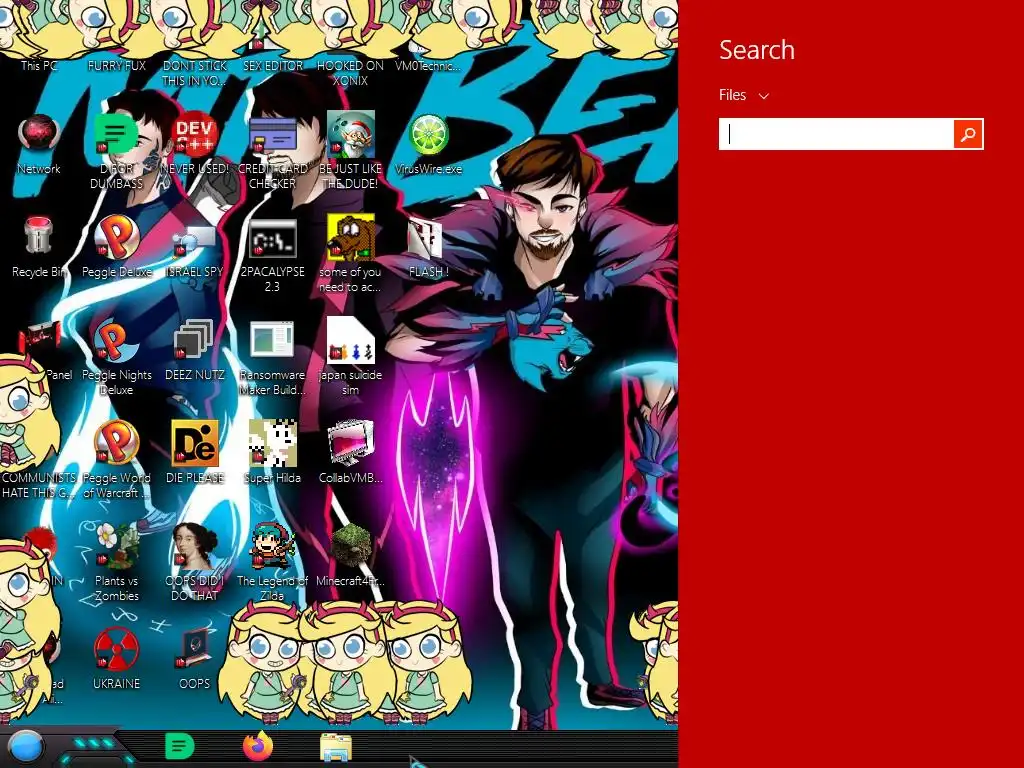Screen dimensions: 1024x768
Task: Click the 'VM0Technic...' desktop label
Action: 428,66
